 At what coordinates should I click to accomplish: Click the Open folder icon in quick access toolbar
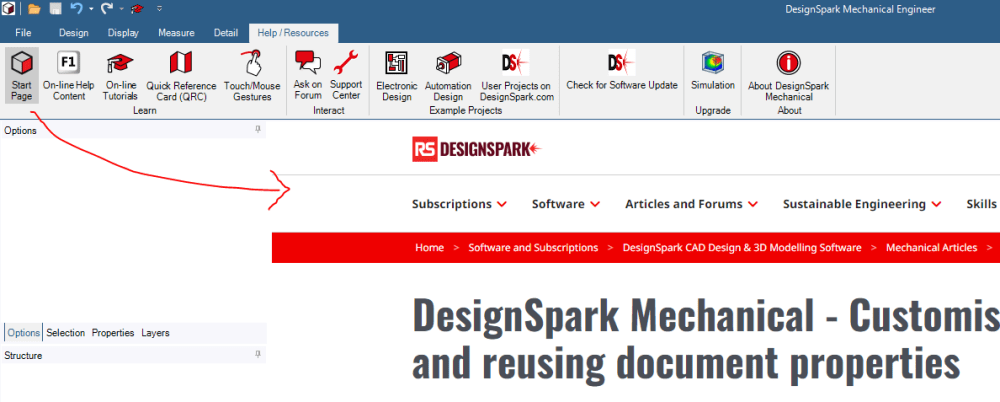(34, 10)
